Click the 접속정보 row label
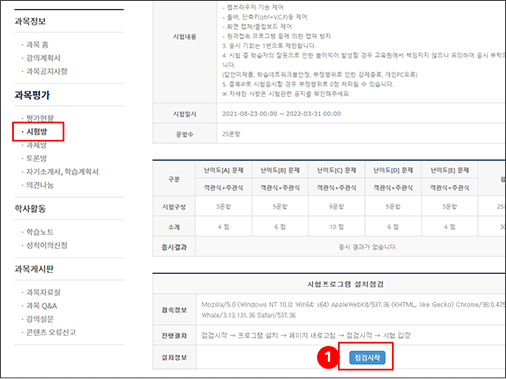Image resolution: width=506 pixels, height=379 pixels. coord(174,310)
